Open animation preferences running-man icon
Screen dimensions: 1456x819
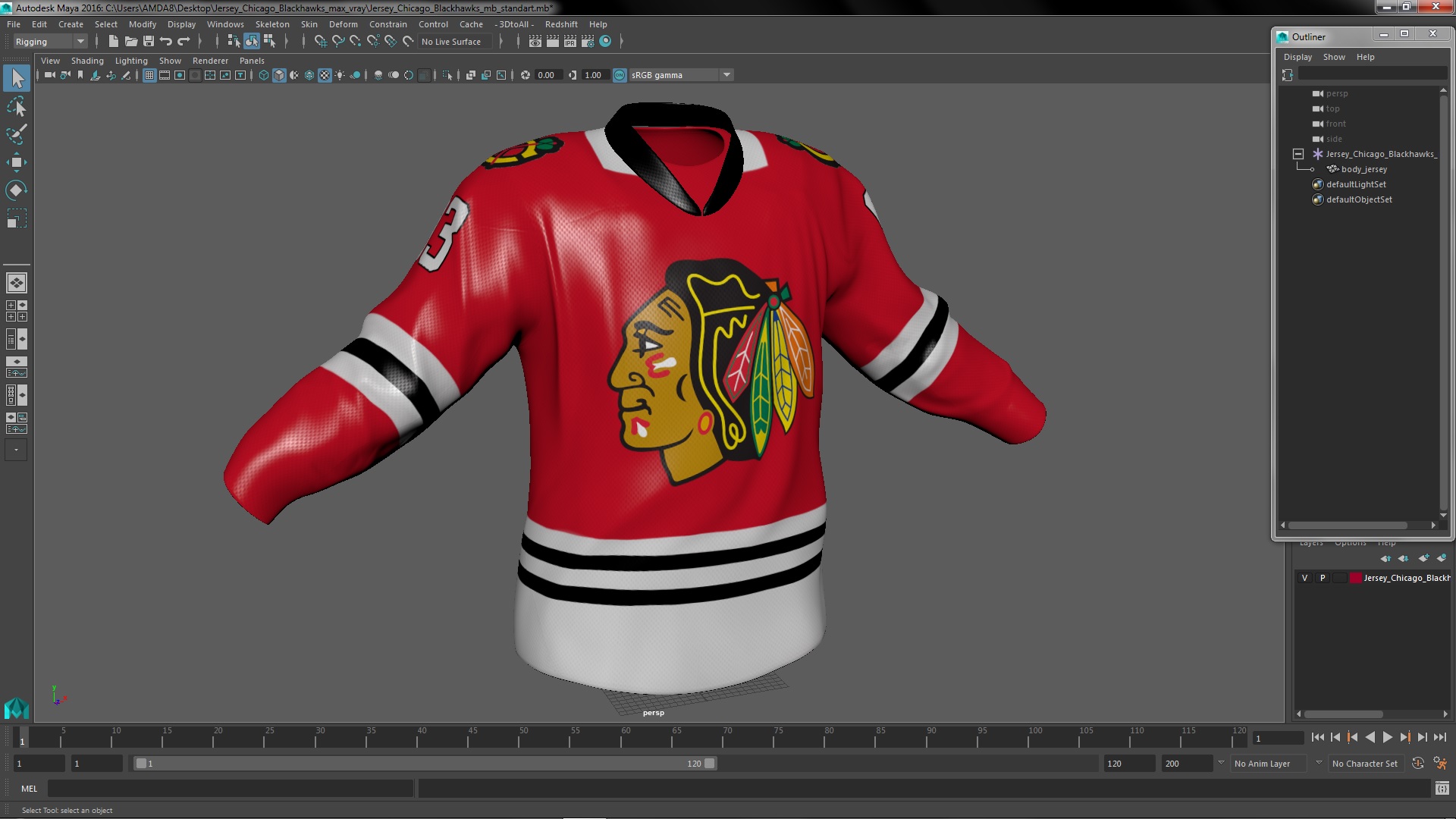(1440, 764)
